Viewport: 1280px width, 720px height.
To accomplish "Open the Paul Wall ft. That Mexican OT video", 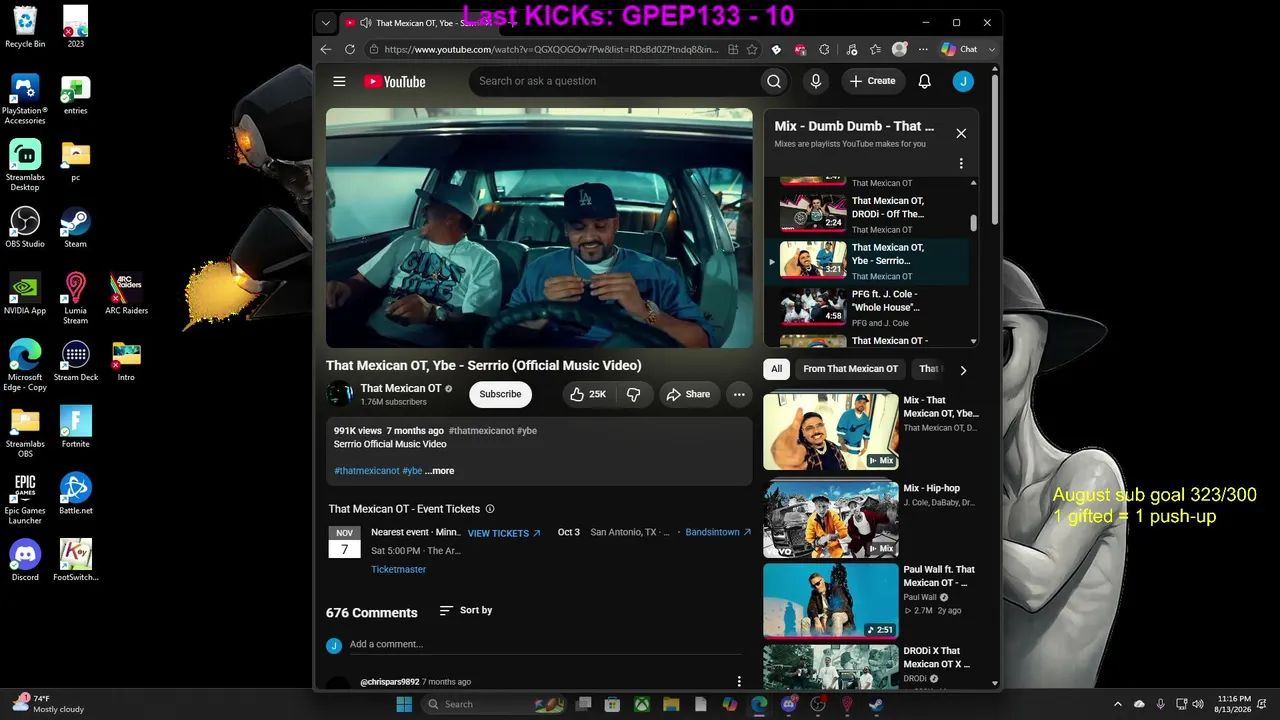I will click(831, 601).
